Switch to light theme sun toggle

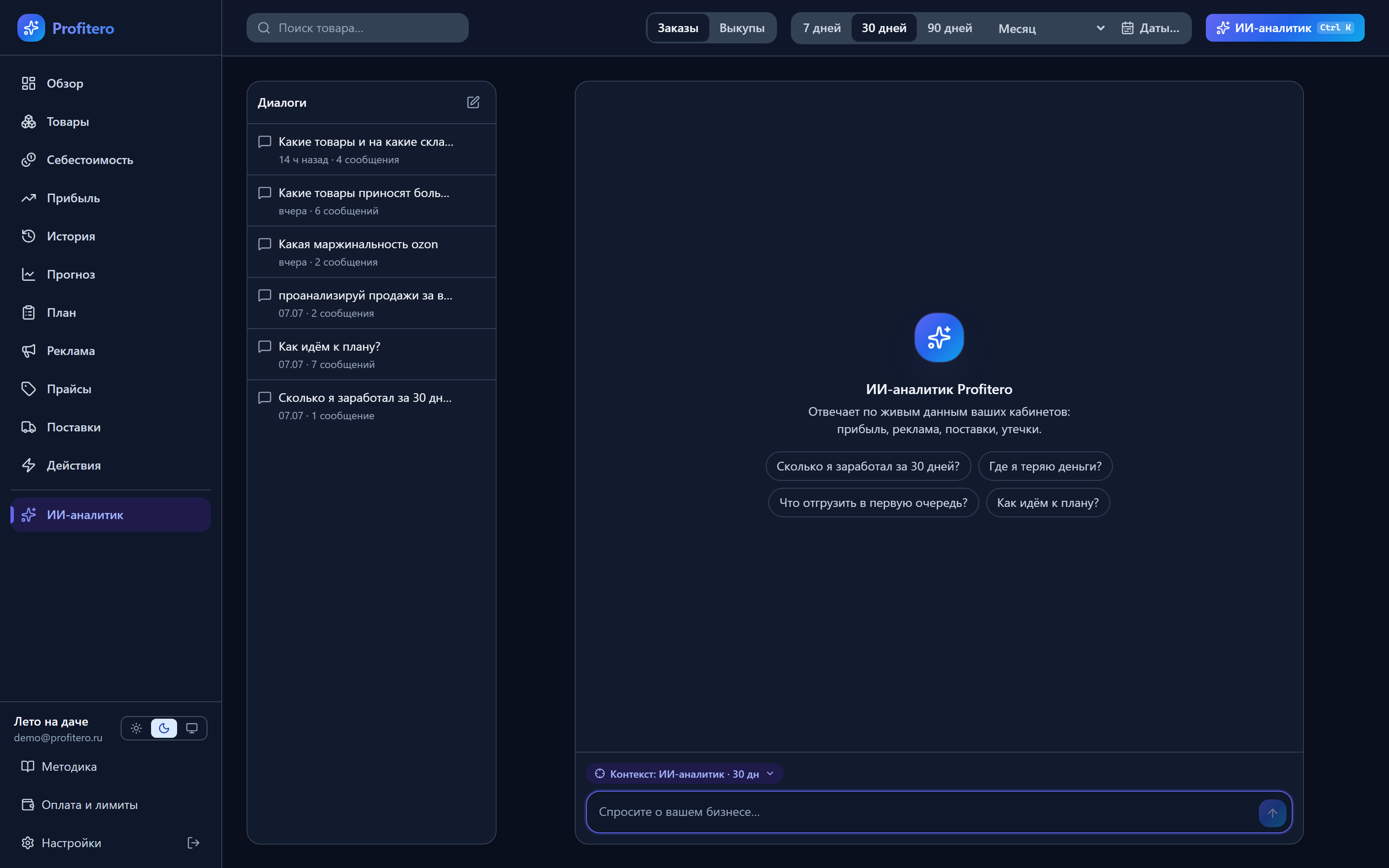pyautogui.click(x=136, y=728)
